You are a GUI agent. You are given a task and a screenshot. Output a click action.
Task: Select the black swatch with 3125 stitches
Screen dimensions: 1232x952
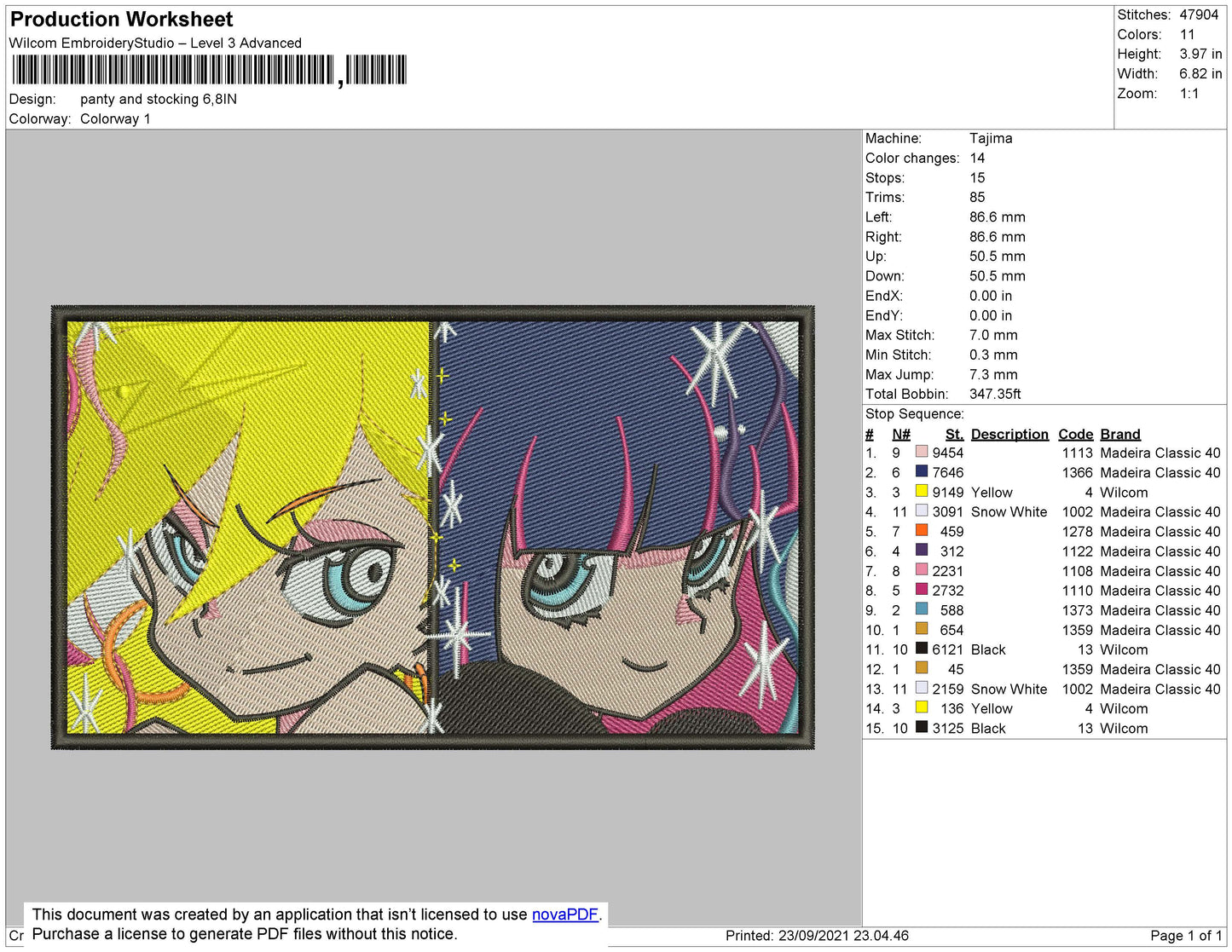coord(921,727)
